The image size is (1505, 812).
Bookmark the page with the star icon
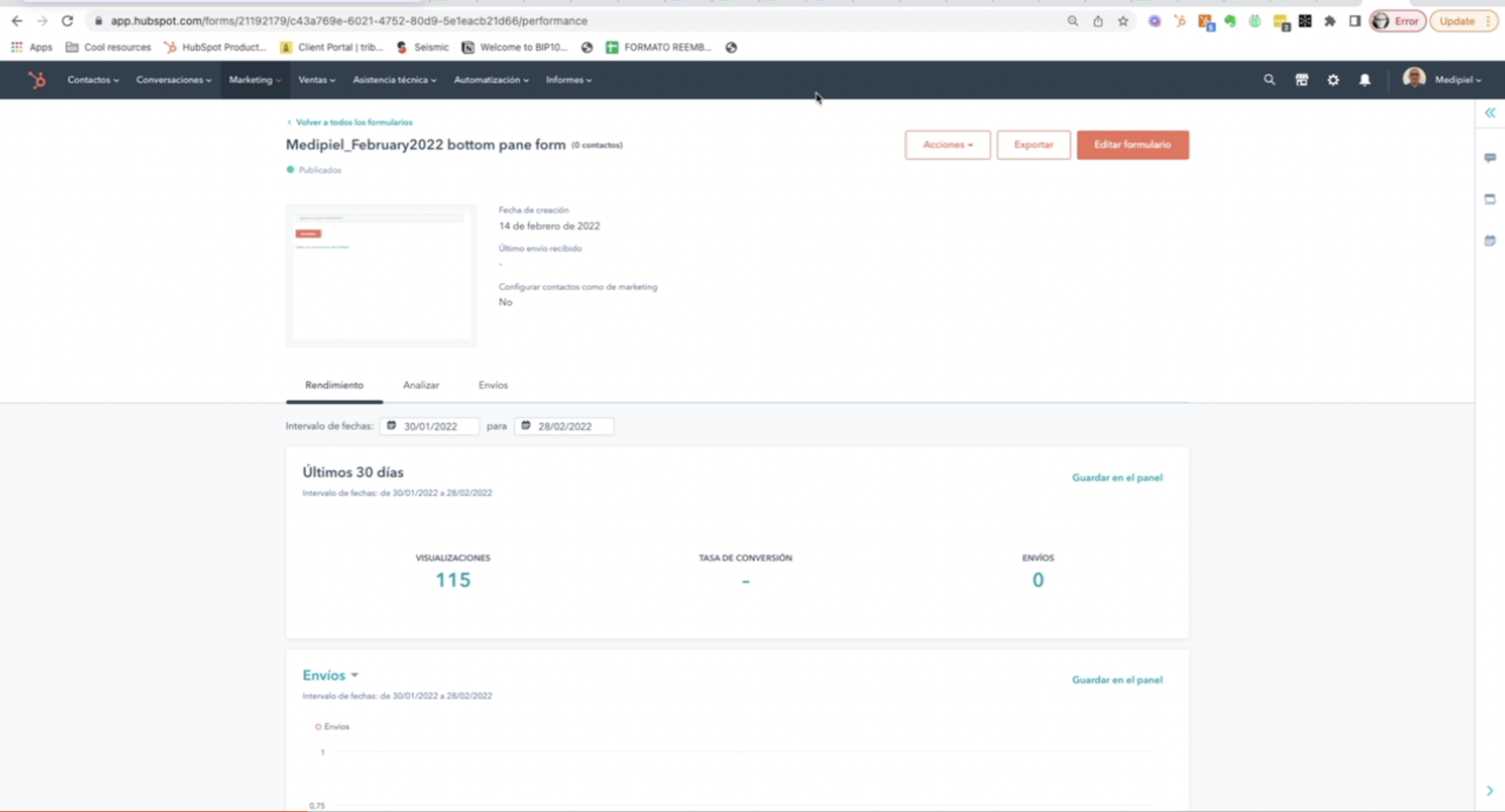[1122, 21]
